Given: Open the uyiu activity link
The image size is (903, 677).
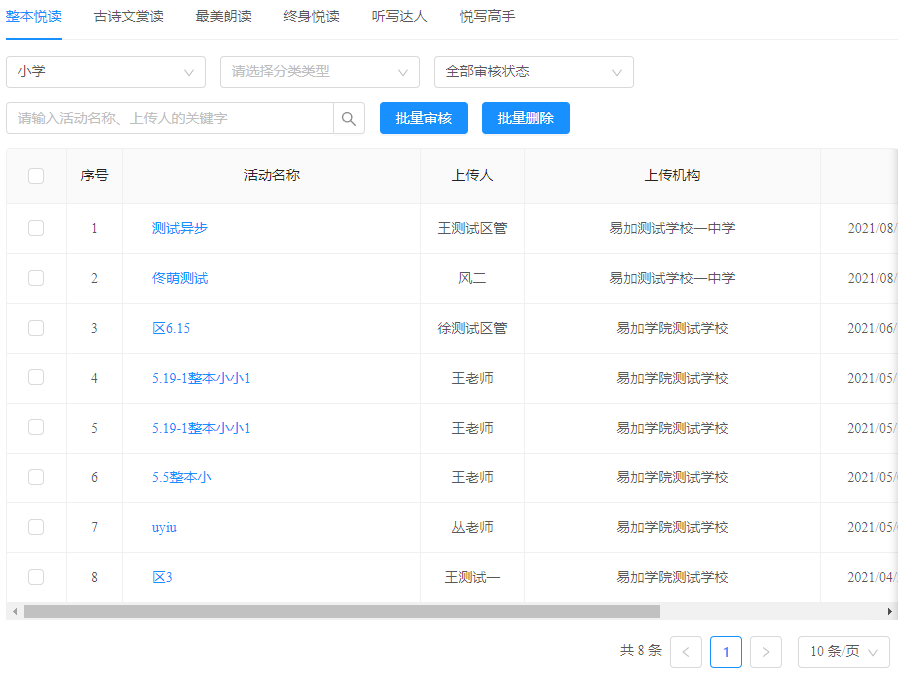Looking at the screenshot, I should [164, 527].
